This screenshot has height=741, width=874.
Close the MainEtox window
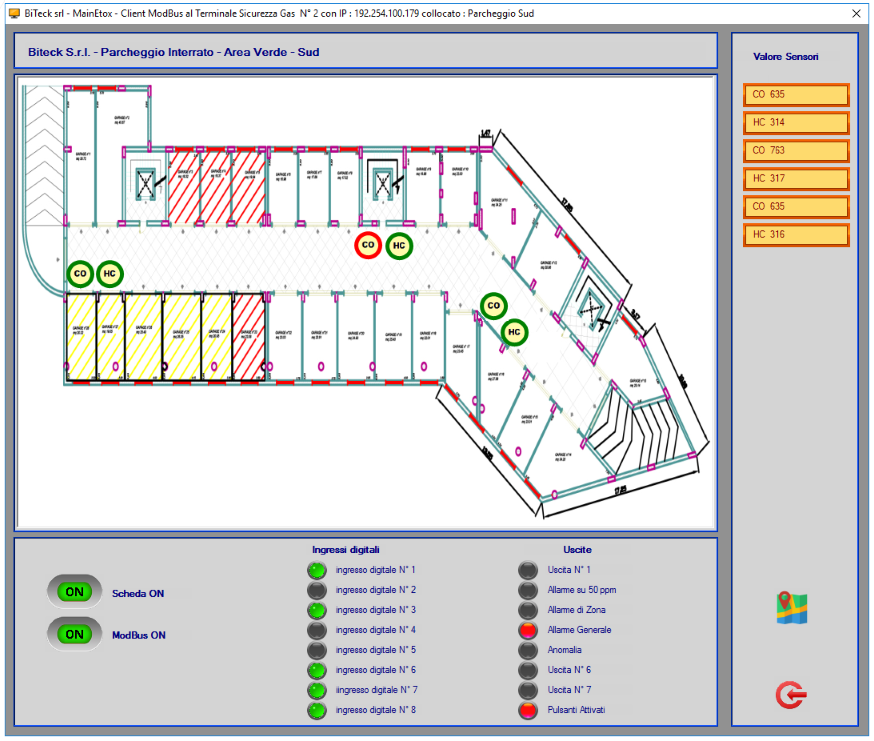pyautogui.click(x=856, y=13)
